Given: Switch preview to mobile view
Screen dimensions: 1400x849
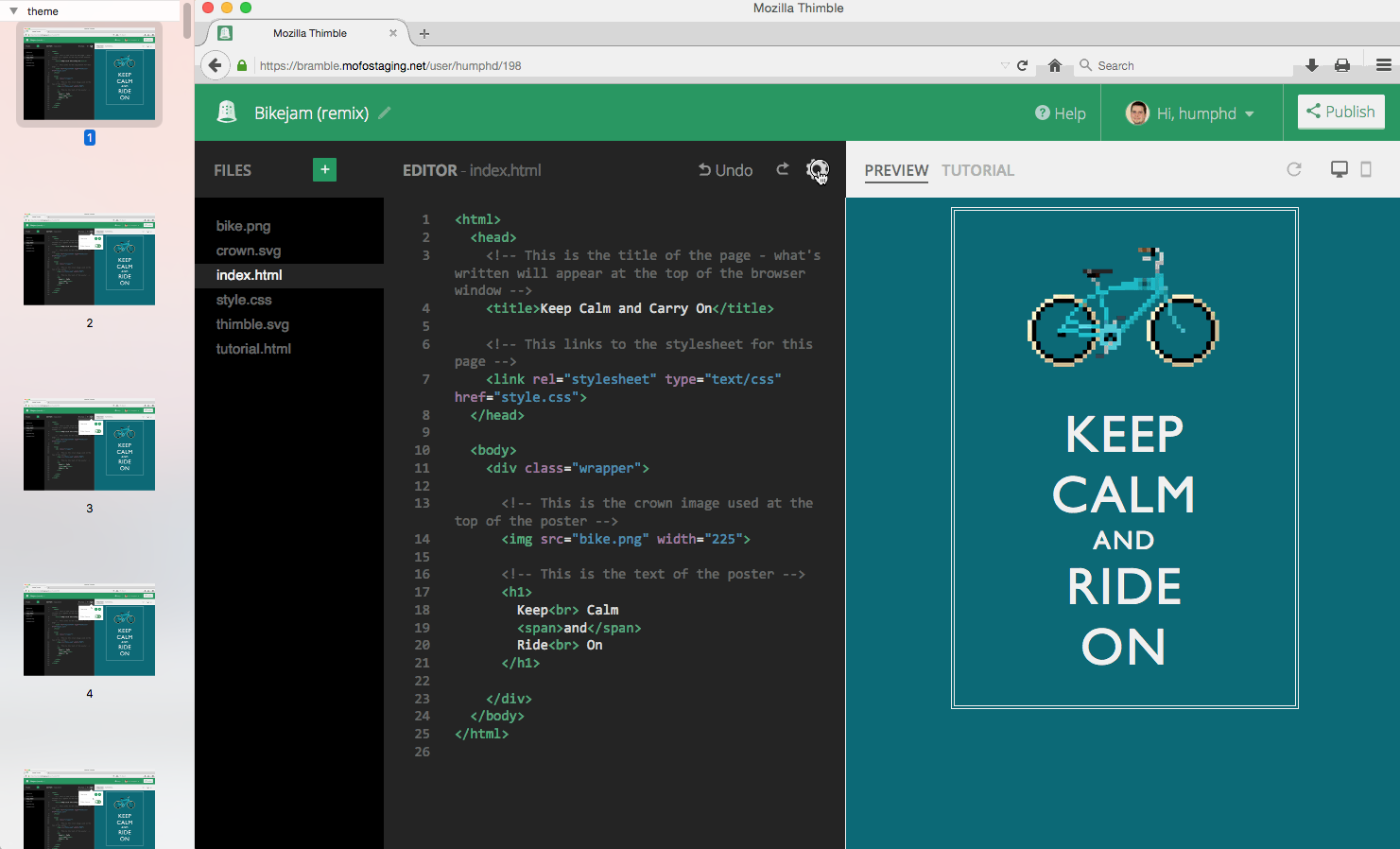Looking at the screenshot, I should click(x=1366, y=169).
